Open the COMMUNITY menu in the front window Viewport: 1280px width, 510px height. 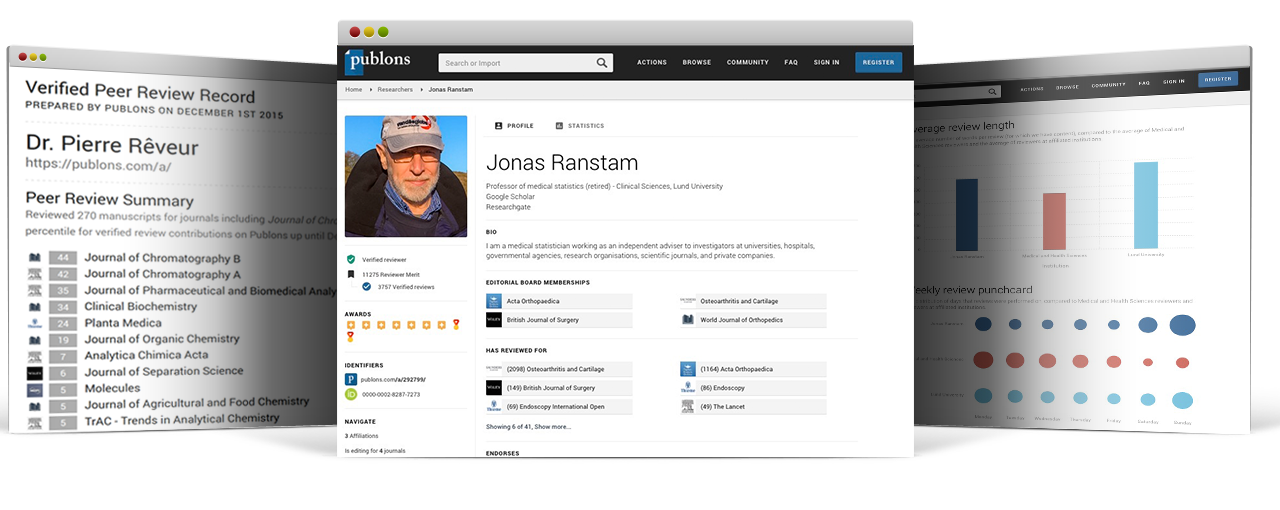coord(748,62)
